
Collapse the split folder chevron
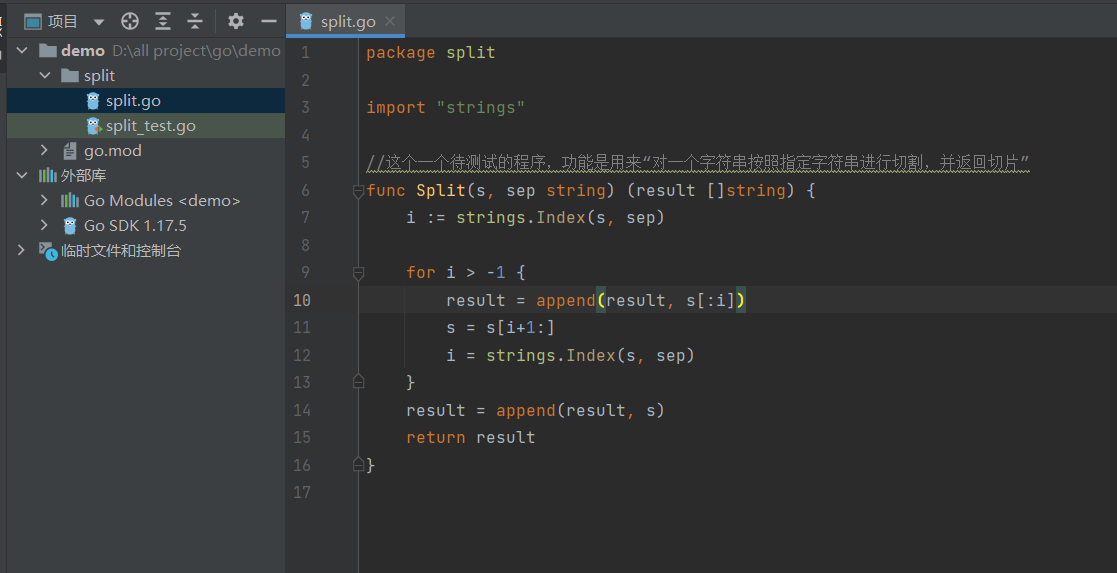(x=45, y=76)
